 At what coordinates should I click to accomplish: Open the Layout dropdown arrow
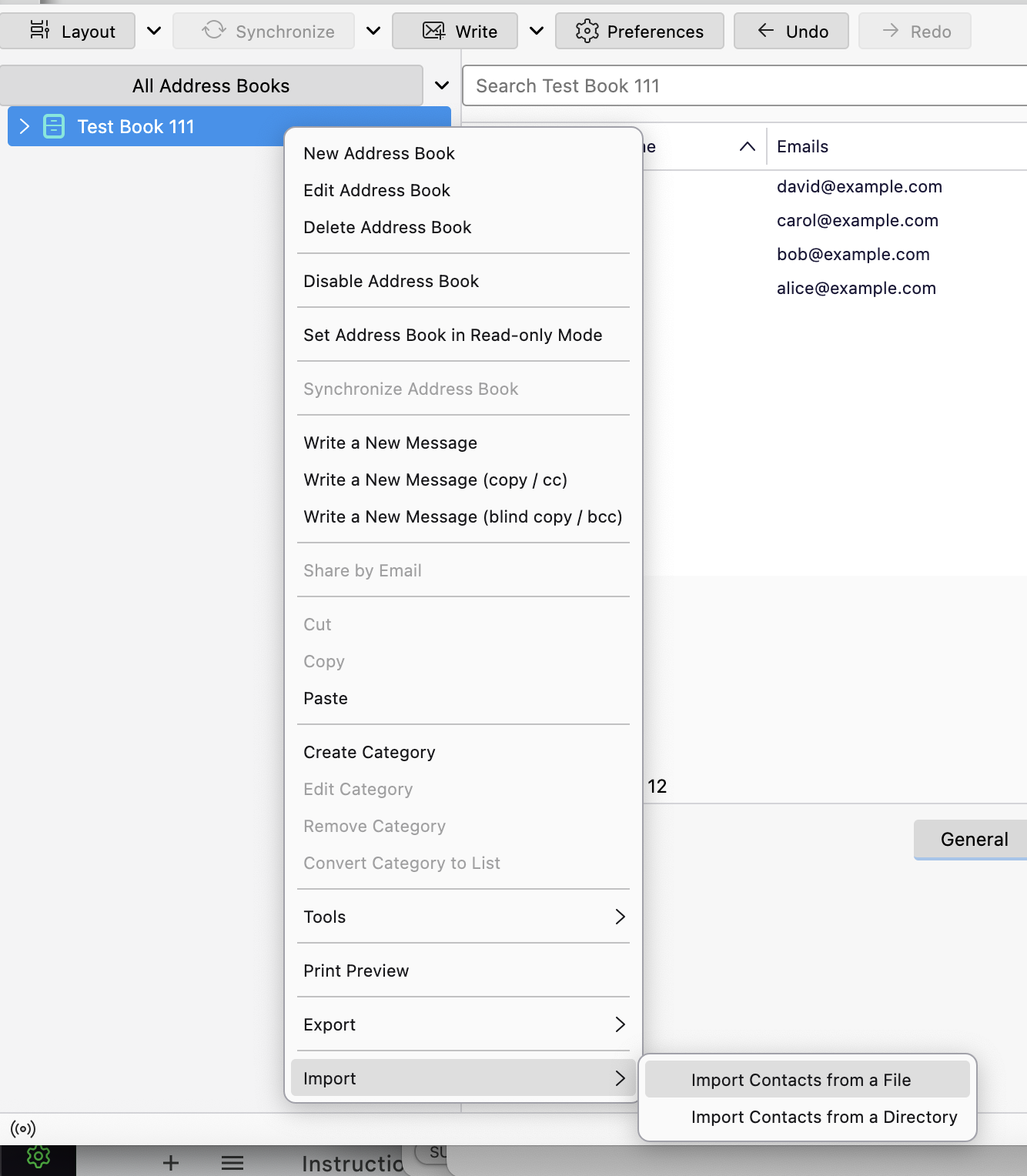pyautogui.click(x=154, y=31)
